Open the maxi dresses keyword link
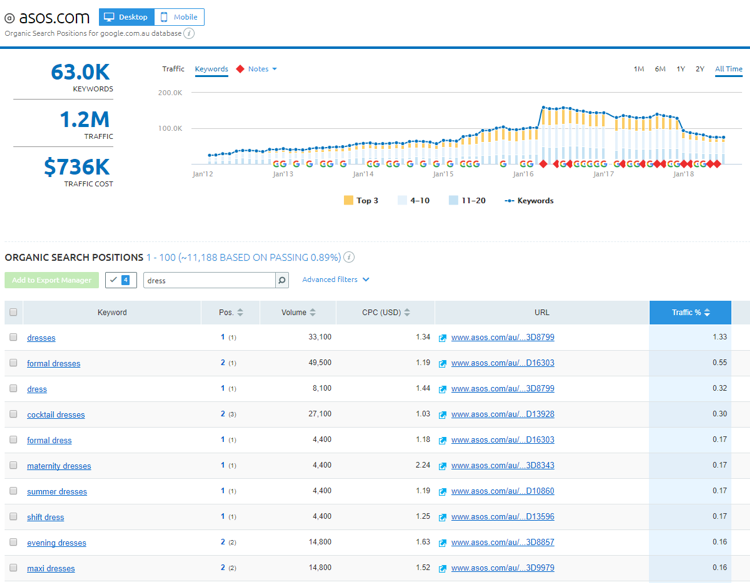This screenshot has width=750, height=583. (51, 569)
